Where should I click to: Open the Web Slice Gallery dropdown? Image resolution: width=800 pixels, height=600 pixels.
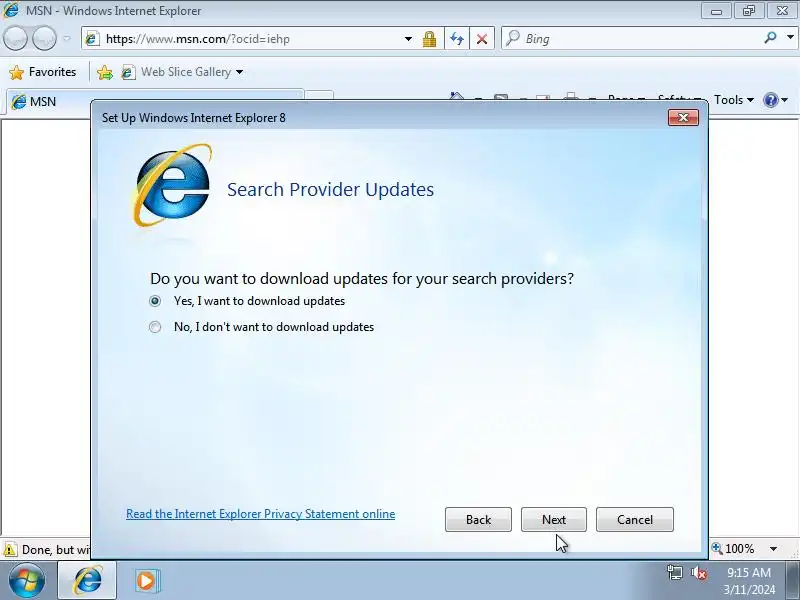(x=240, y=72)
